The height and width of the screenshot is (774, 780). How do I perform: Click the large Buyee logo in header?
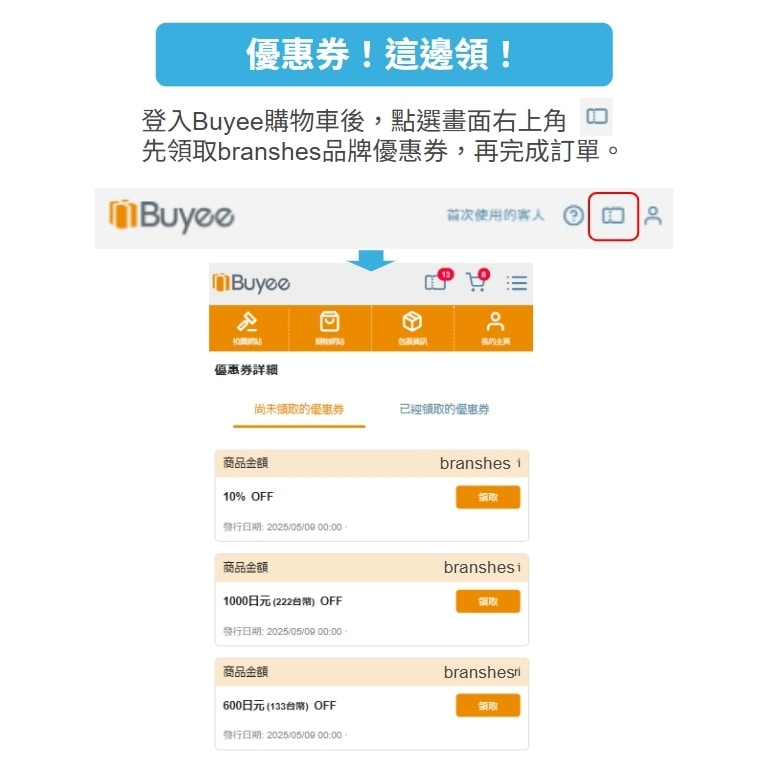coord(171,216)
